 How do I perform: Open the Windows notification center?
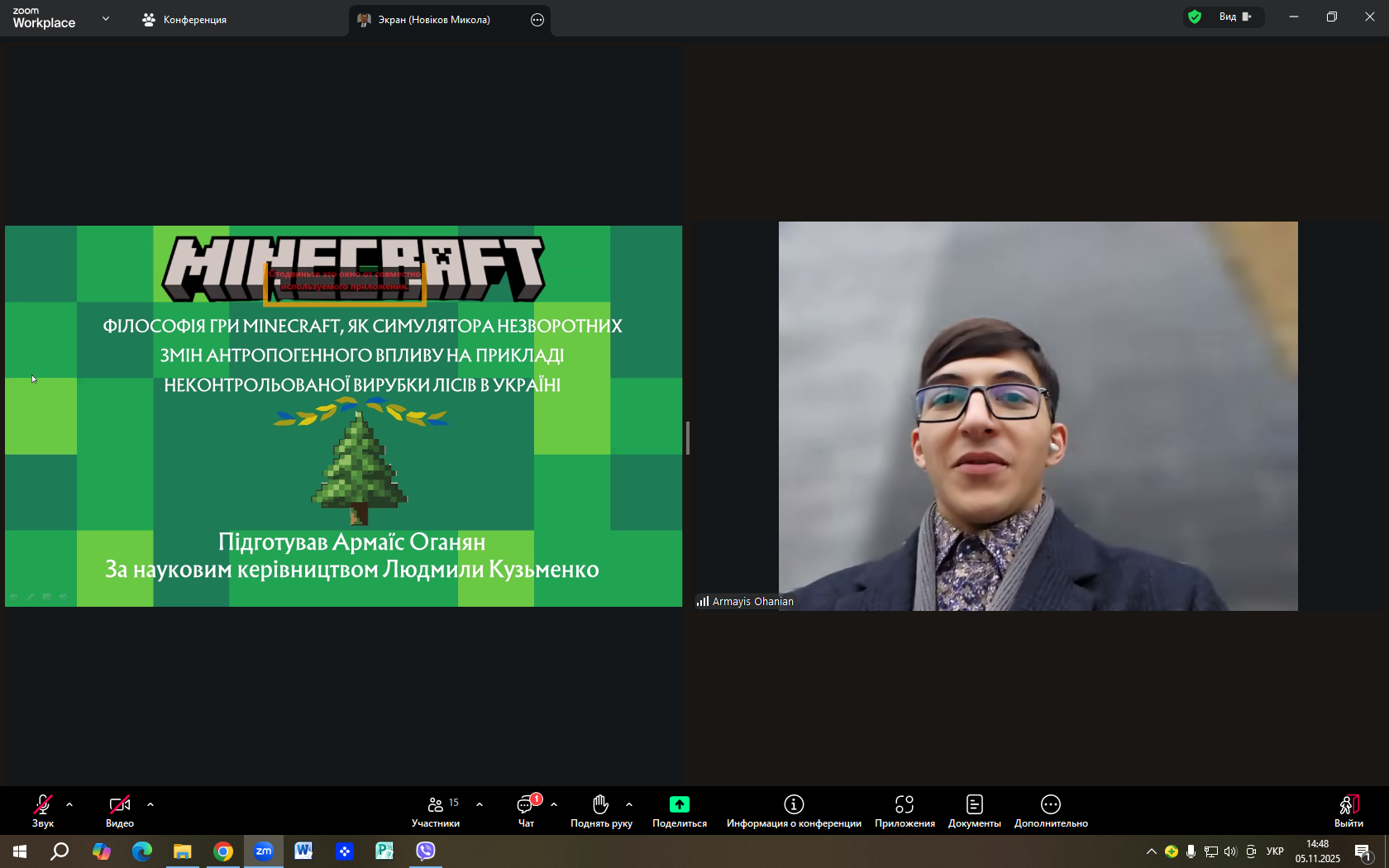point(1363,851)
